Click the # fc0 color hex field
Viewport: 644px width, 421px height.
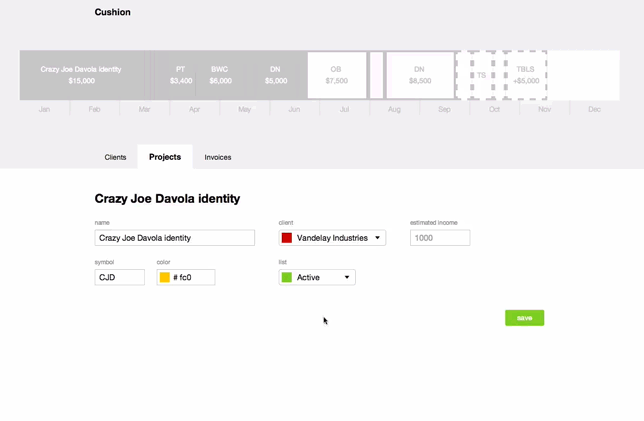tap(186, 277)
